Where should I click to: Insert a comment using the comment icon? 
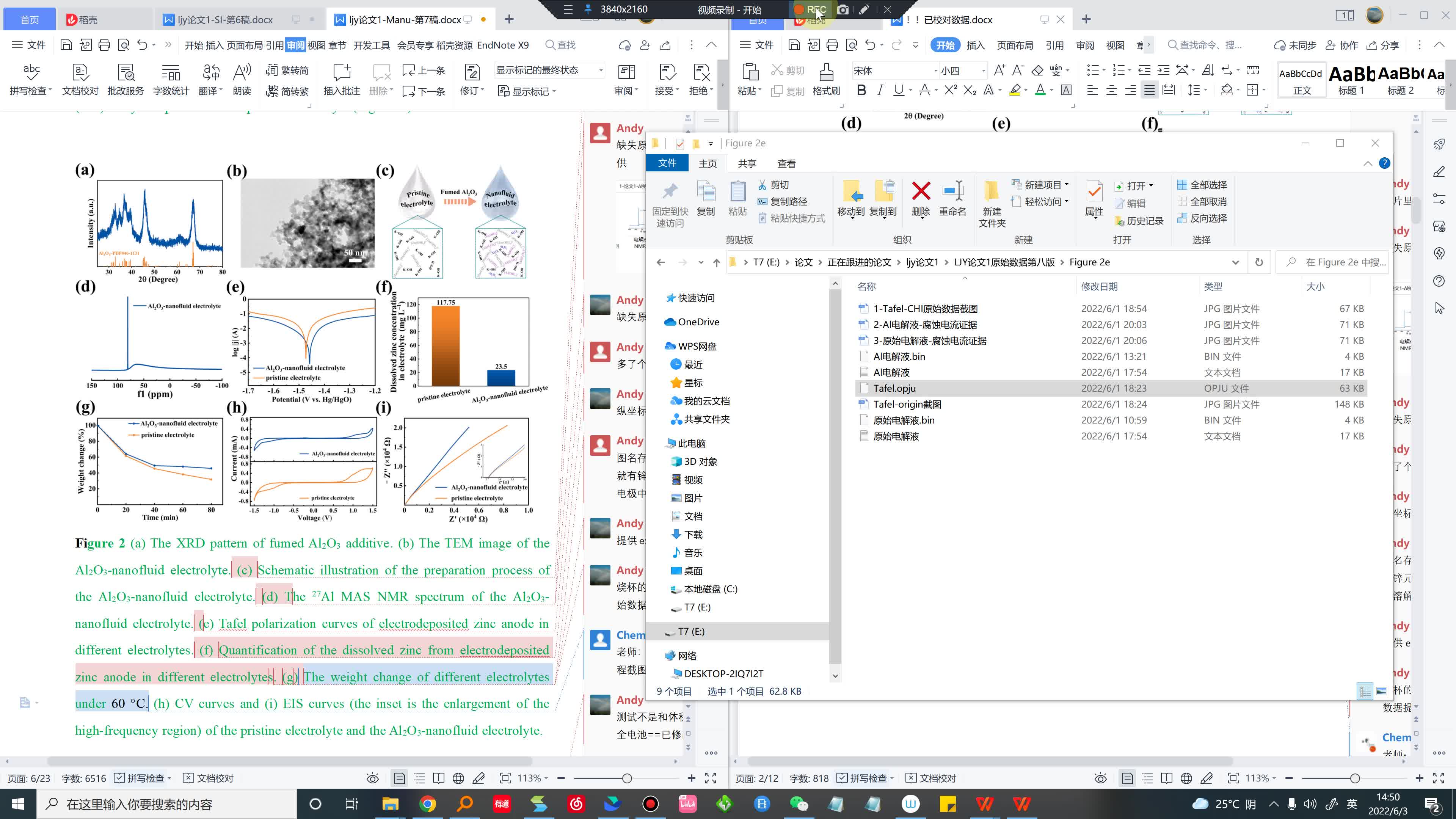click(x=342, y=72)
